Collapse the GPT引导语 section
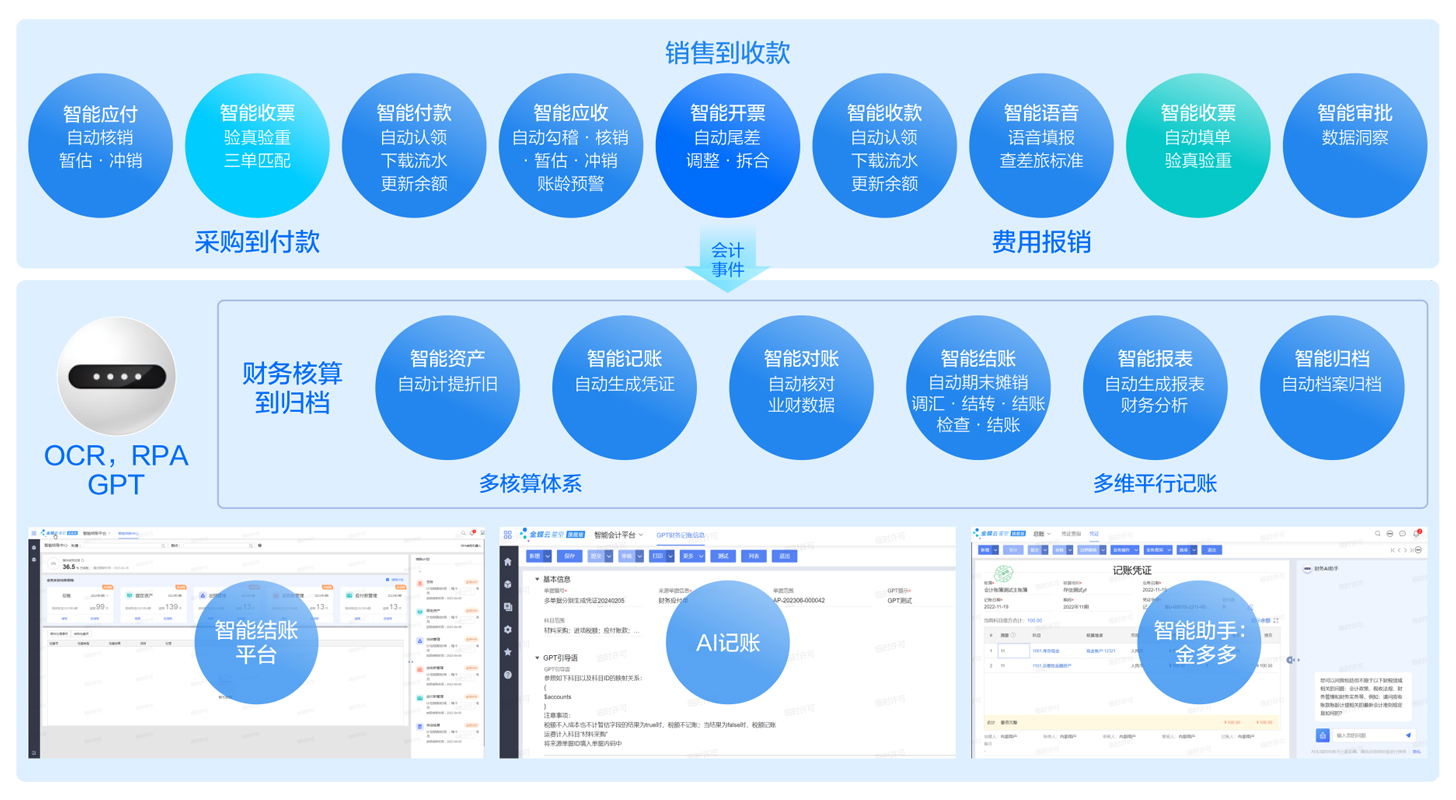 [537, 658]
